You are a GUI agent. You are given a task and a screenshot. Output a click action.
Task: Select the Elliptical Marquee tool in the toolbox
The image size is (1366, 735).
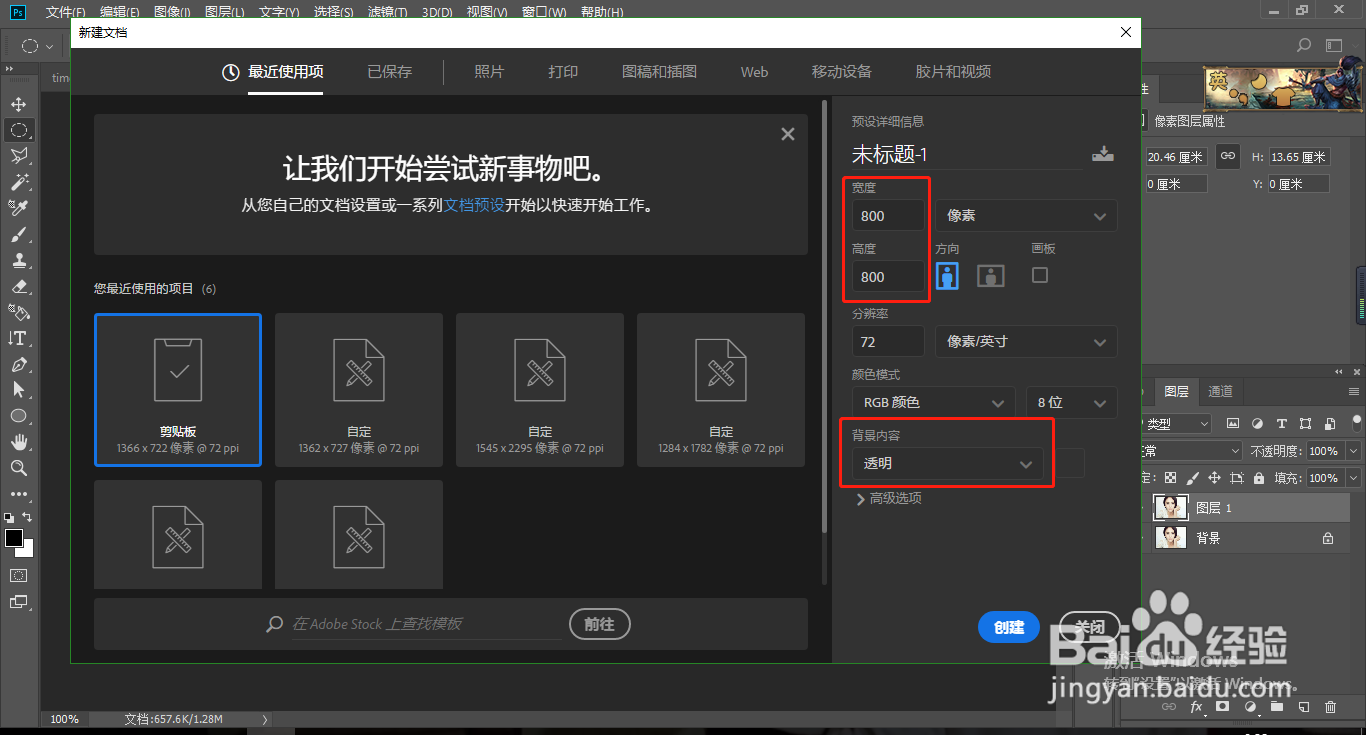[x=18, y=130]
